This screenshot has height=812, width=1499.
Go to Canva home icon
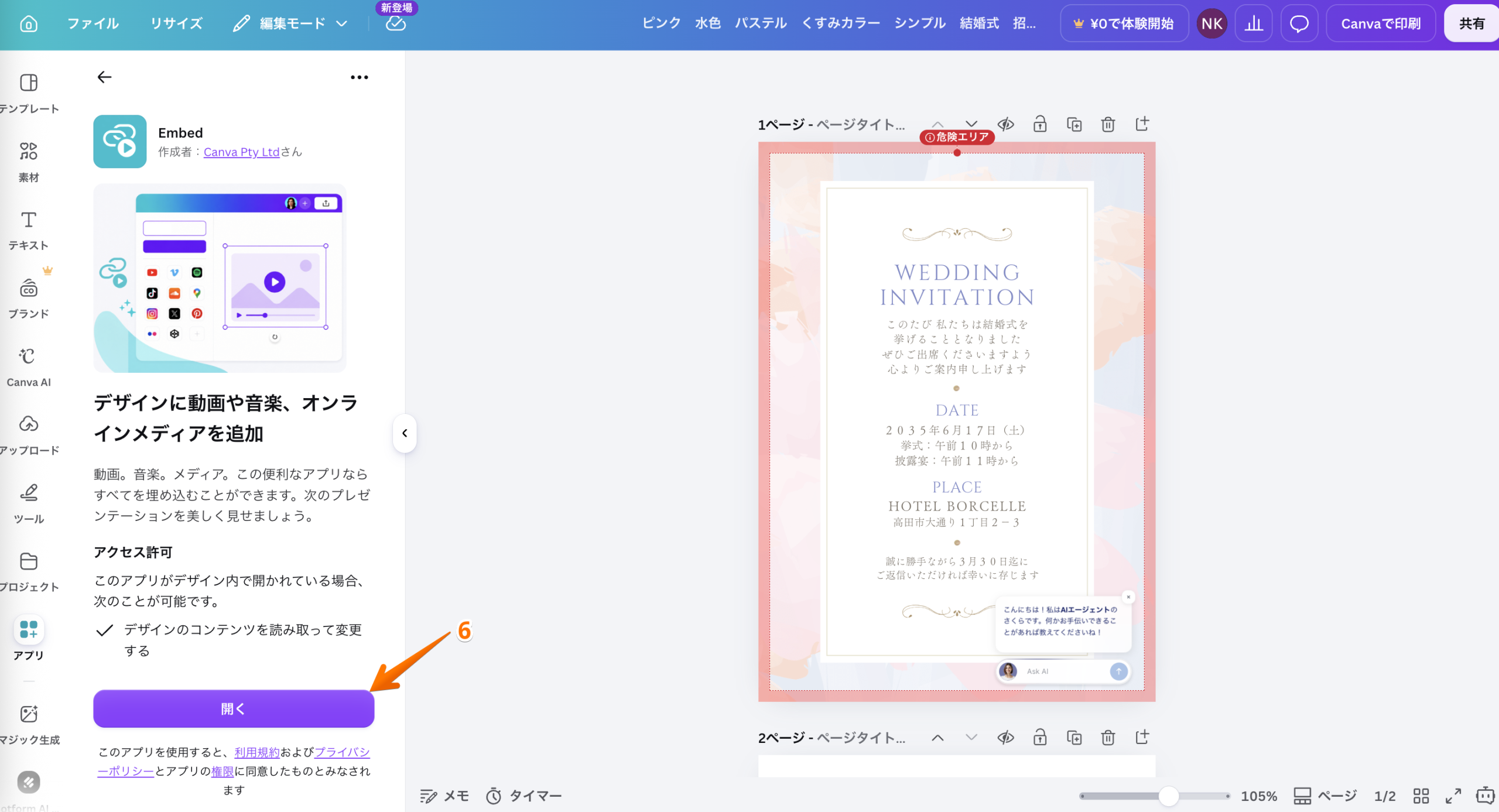(x=28, y=23)
